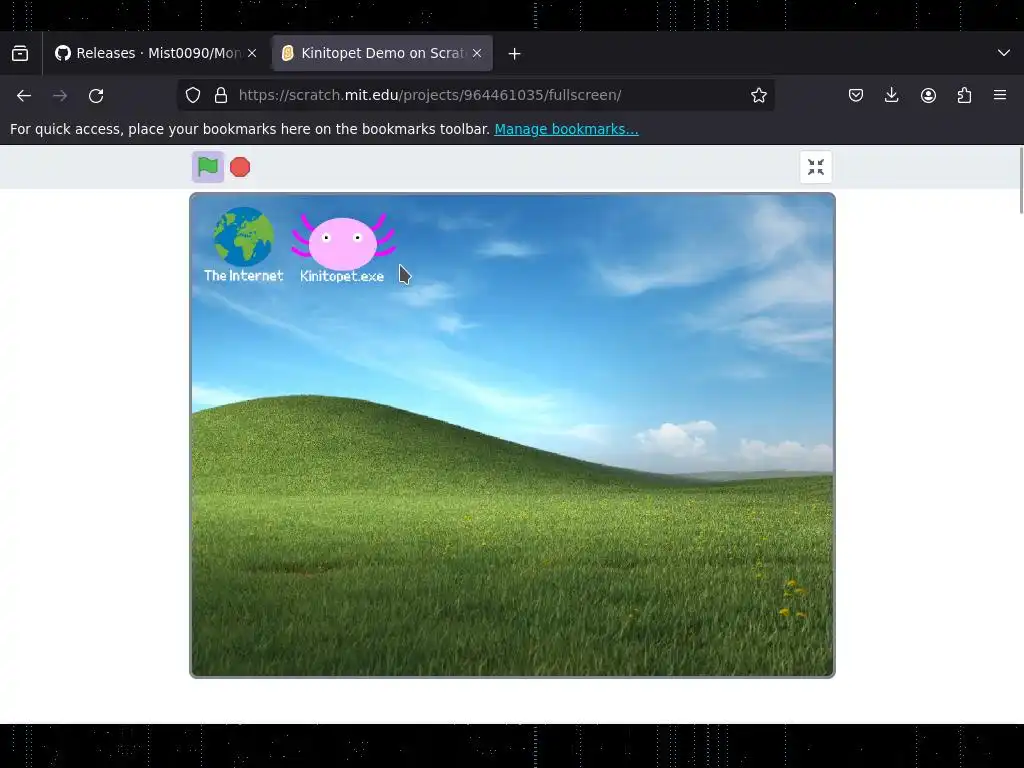Viewport: 1024px width, 768px height.
Task: Open the Extensions panel
Action: pyautogui.click(x=964, y=95)
